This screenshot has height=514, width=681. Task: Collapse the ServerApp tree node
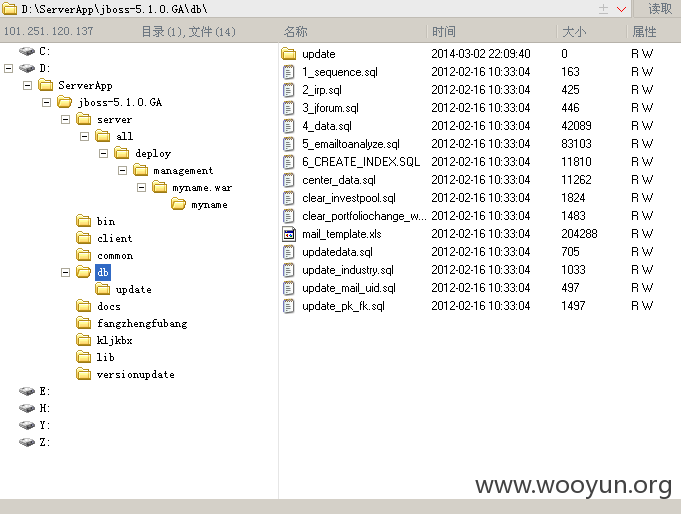coord(27,85)
